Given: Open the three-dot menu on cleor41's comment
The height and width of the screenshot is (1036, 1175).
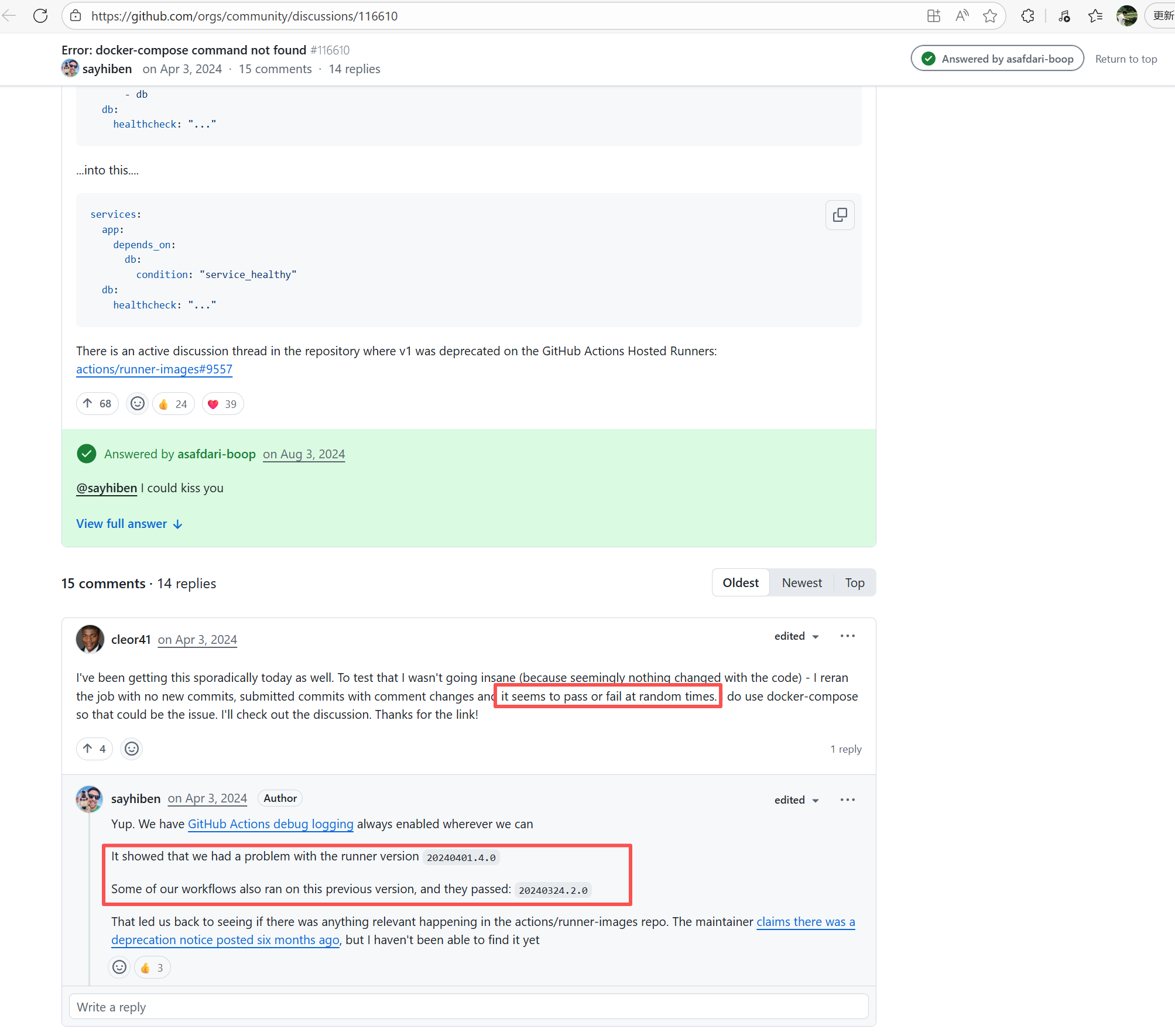Looking at the screenshot, I should pyautogui.click(x=847, y=636).
